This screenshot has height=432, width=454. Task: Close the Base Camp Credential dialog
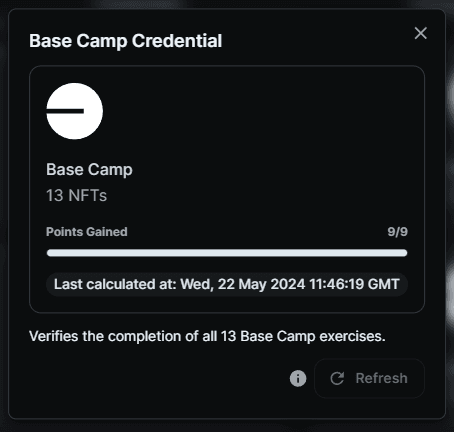421,33
